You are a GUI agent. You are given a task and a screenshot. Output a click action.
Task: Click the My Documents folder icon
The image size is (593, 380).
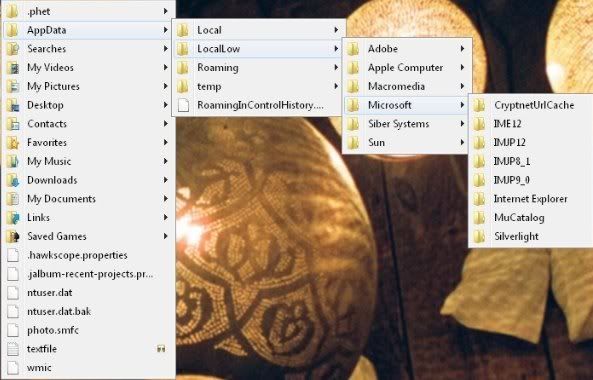pos(12,199)
